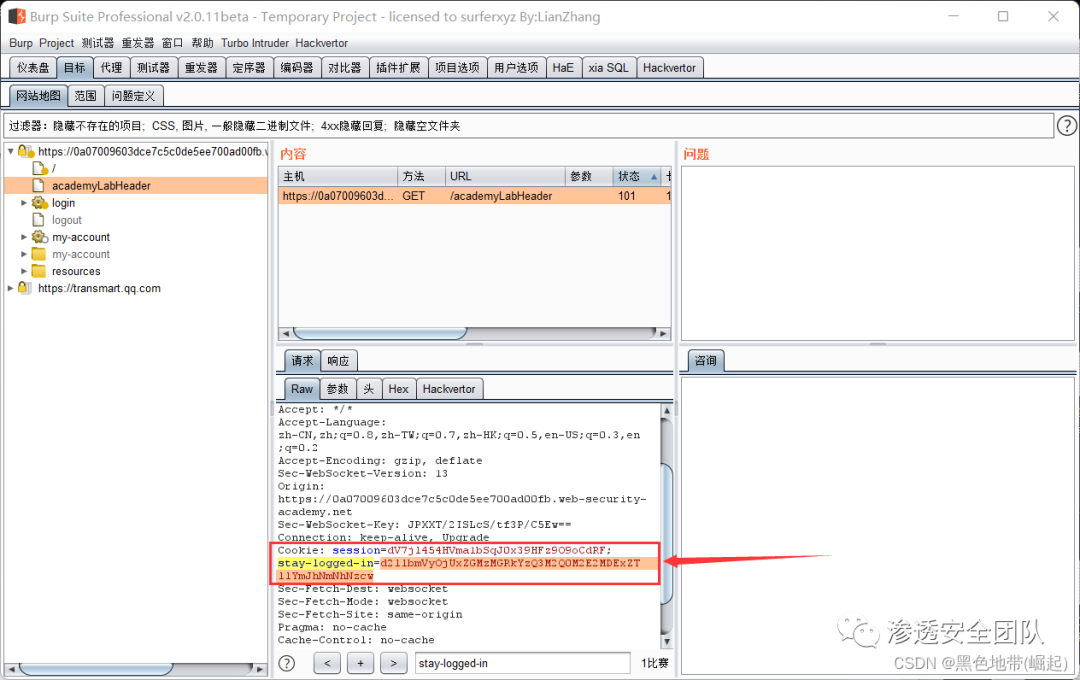Click the 参数 column header in table
The height and width of the screenshot is (680, 1080).
590,176
